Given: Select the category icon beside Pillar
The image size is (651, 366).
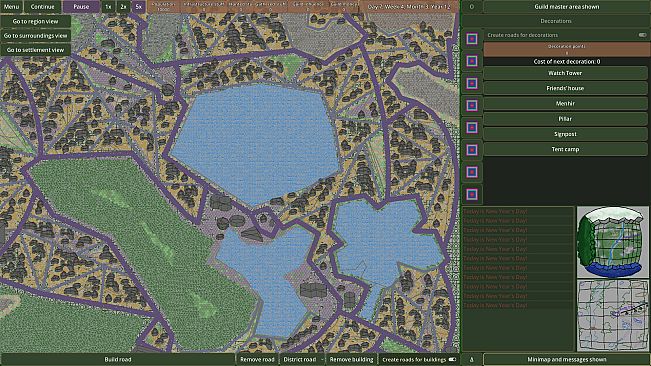Looking at the screenshot, I should point(472,128).
